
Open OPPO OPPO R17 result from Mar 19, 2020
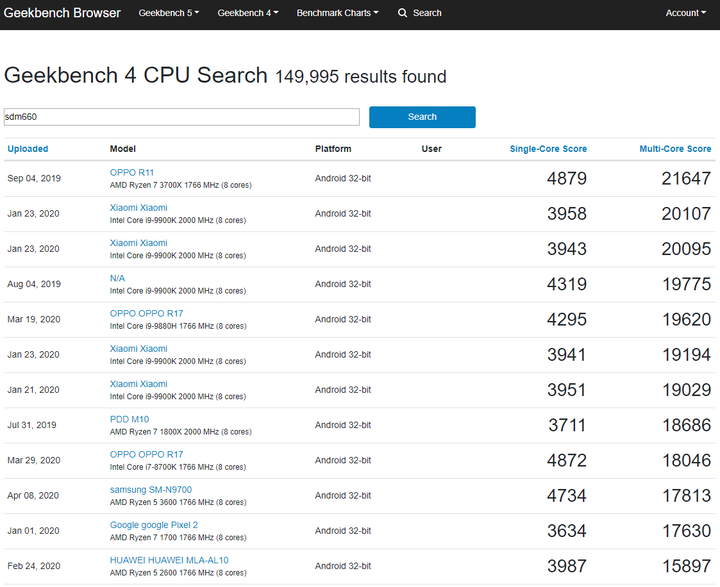pyautogui.click(x=146, y=313)
